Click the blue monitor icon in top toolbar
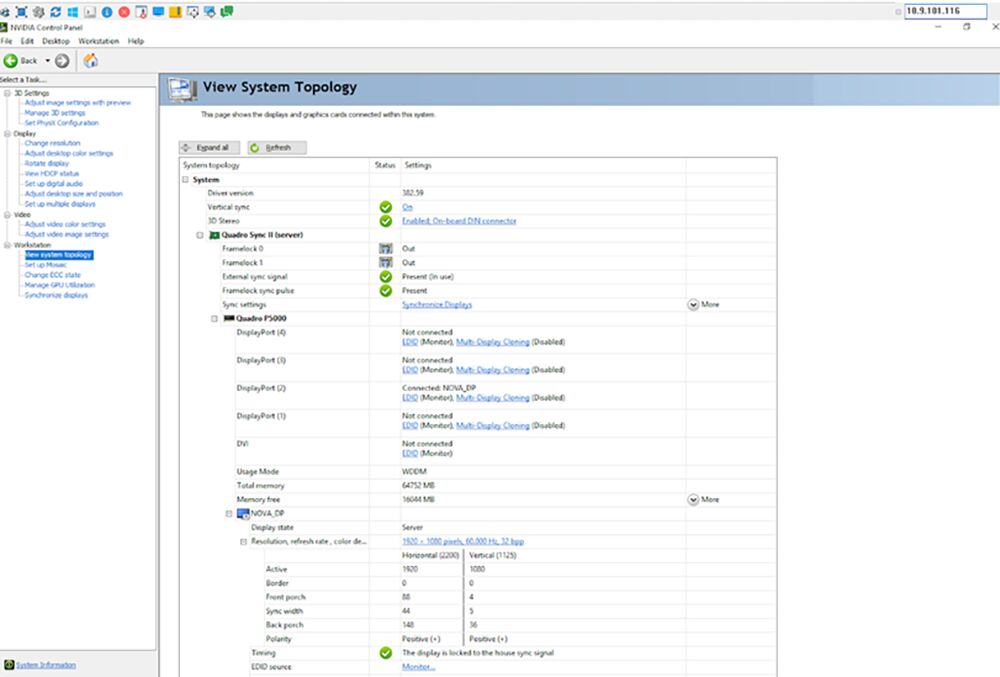 [x=158, y=11]
